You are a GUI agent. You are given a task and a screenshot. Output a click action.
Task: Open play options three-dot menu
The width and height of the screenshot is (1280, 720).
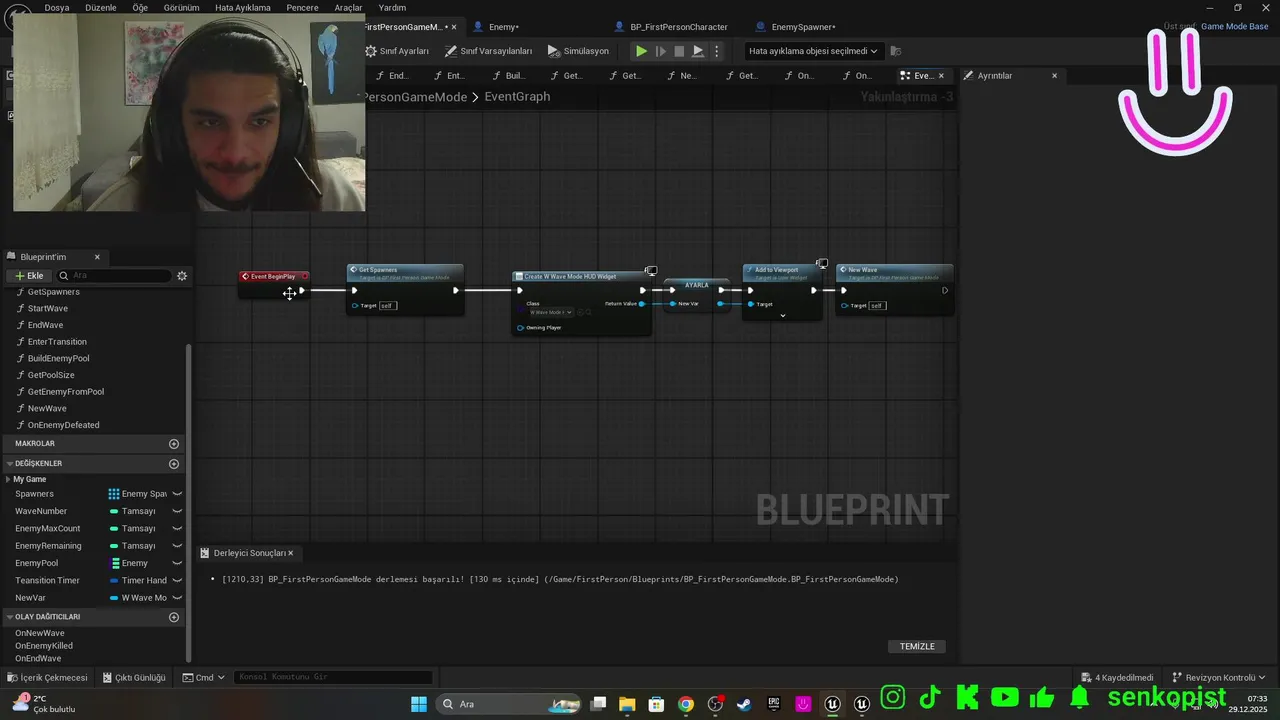tap(716, 51)
